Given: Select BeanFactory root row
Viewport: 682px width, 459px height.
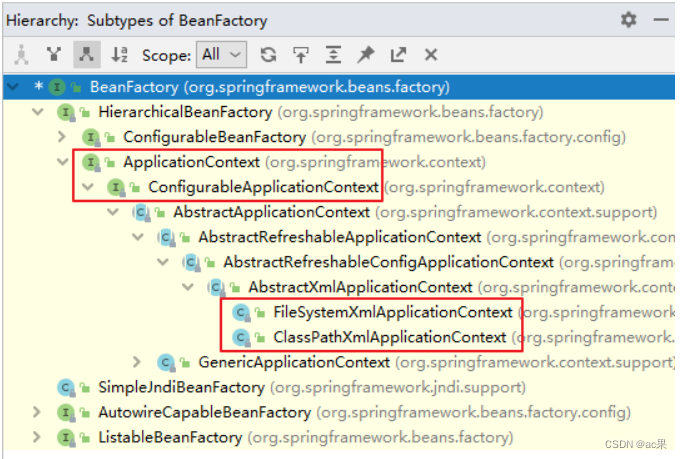Looking at the screenshot, I should [x=339, y=87].
